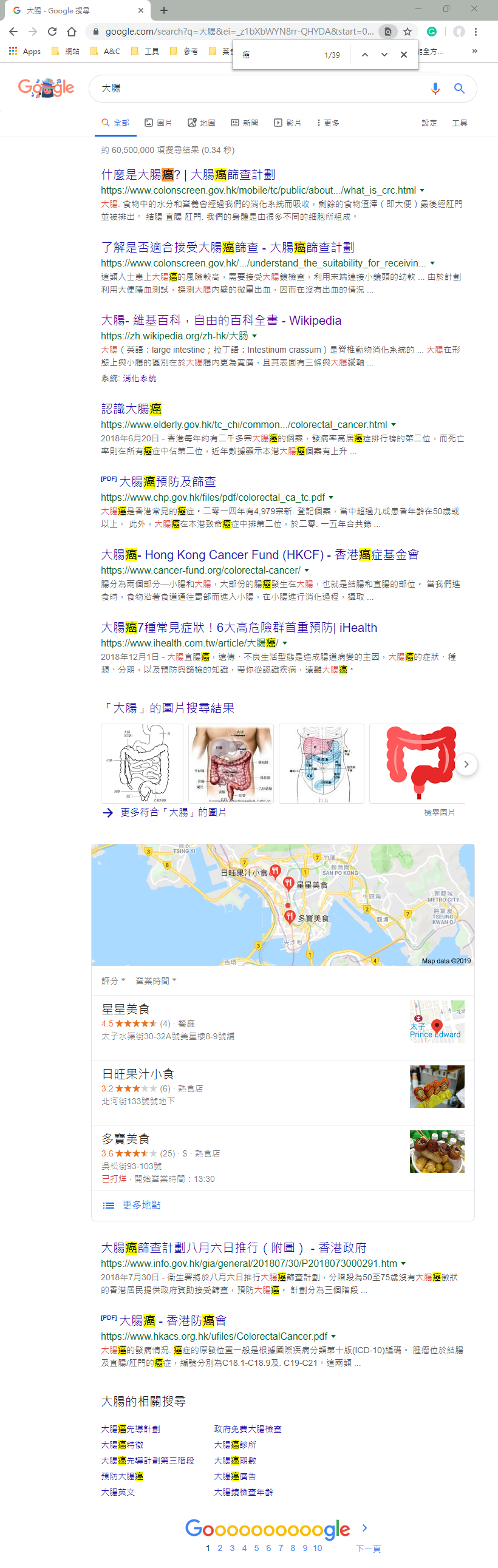The height and width of the screenshot is (1568, 498).
Task: Expand the 營業時間 filter dropdown
Action: click(x=156, y=980)
